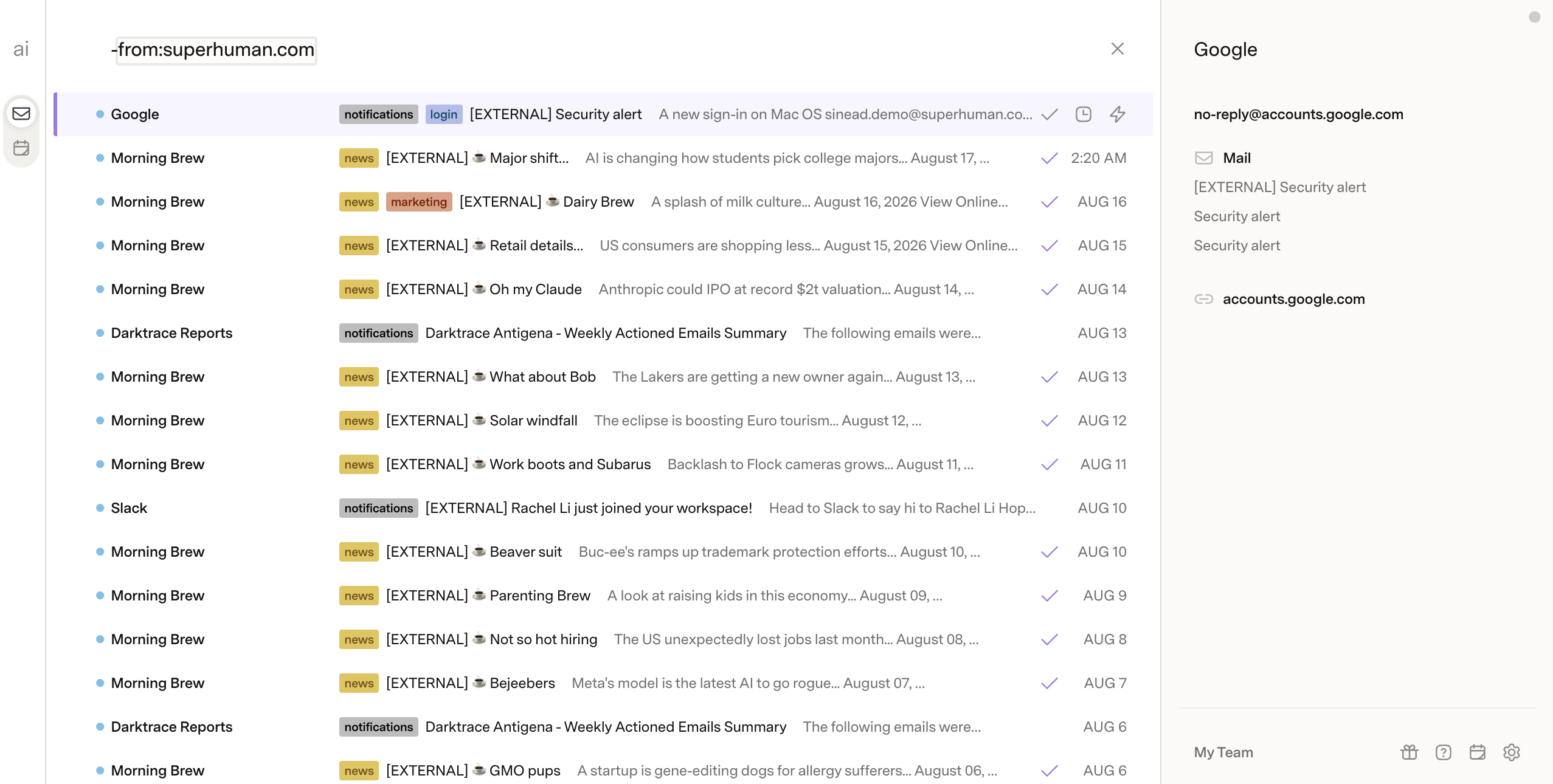The width and height of the screenshot is (1553, 784).
Task: Open 'Parenting Brew' Morning Brew email
Action: tap(603, 596)
